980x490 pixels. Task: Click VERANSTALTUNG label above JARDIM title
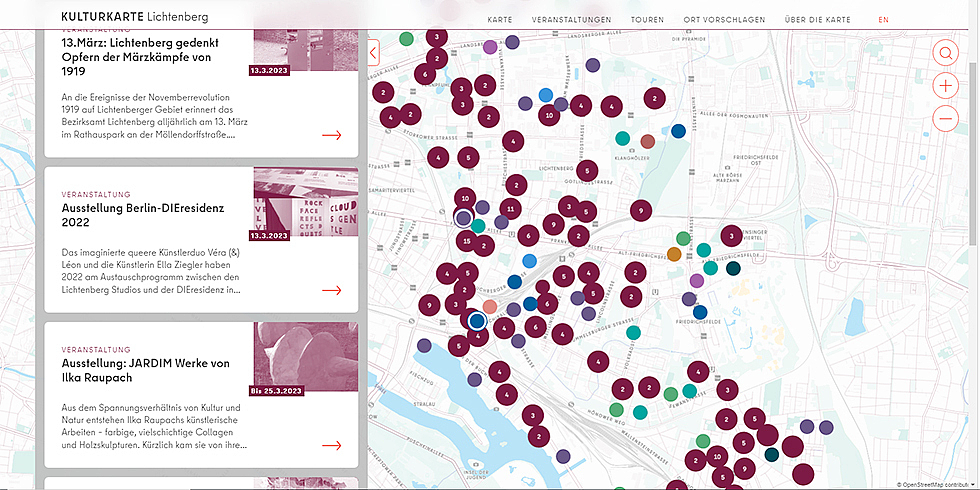click(96, 349)
